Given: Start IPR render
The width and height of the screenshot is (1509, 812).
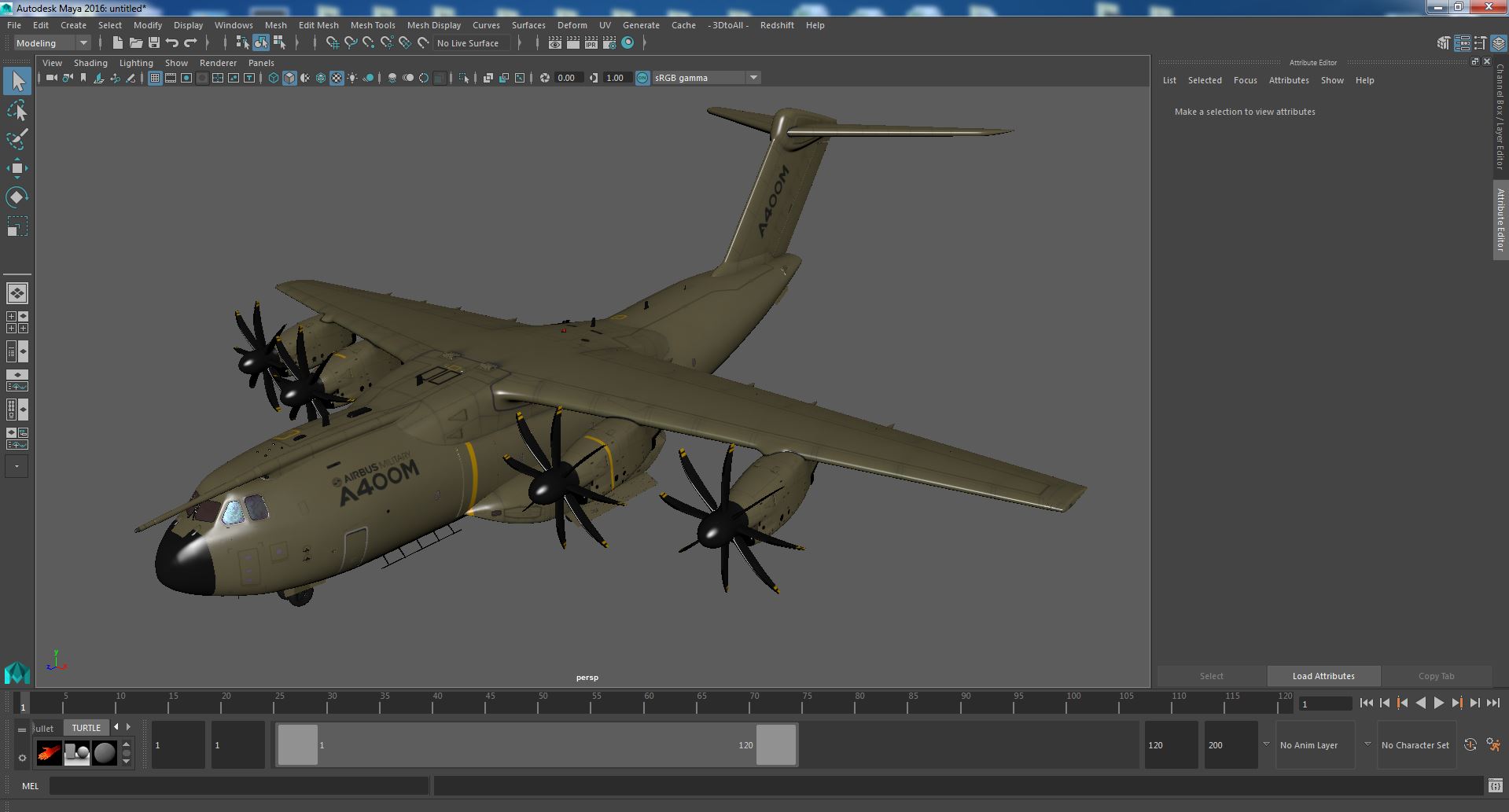Looking at the screenshot, I should tap(591, 43).
